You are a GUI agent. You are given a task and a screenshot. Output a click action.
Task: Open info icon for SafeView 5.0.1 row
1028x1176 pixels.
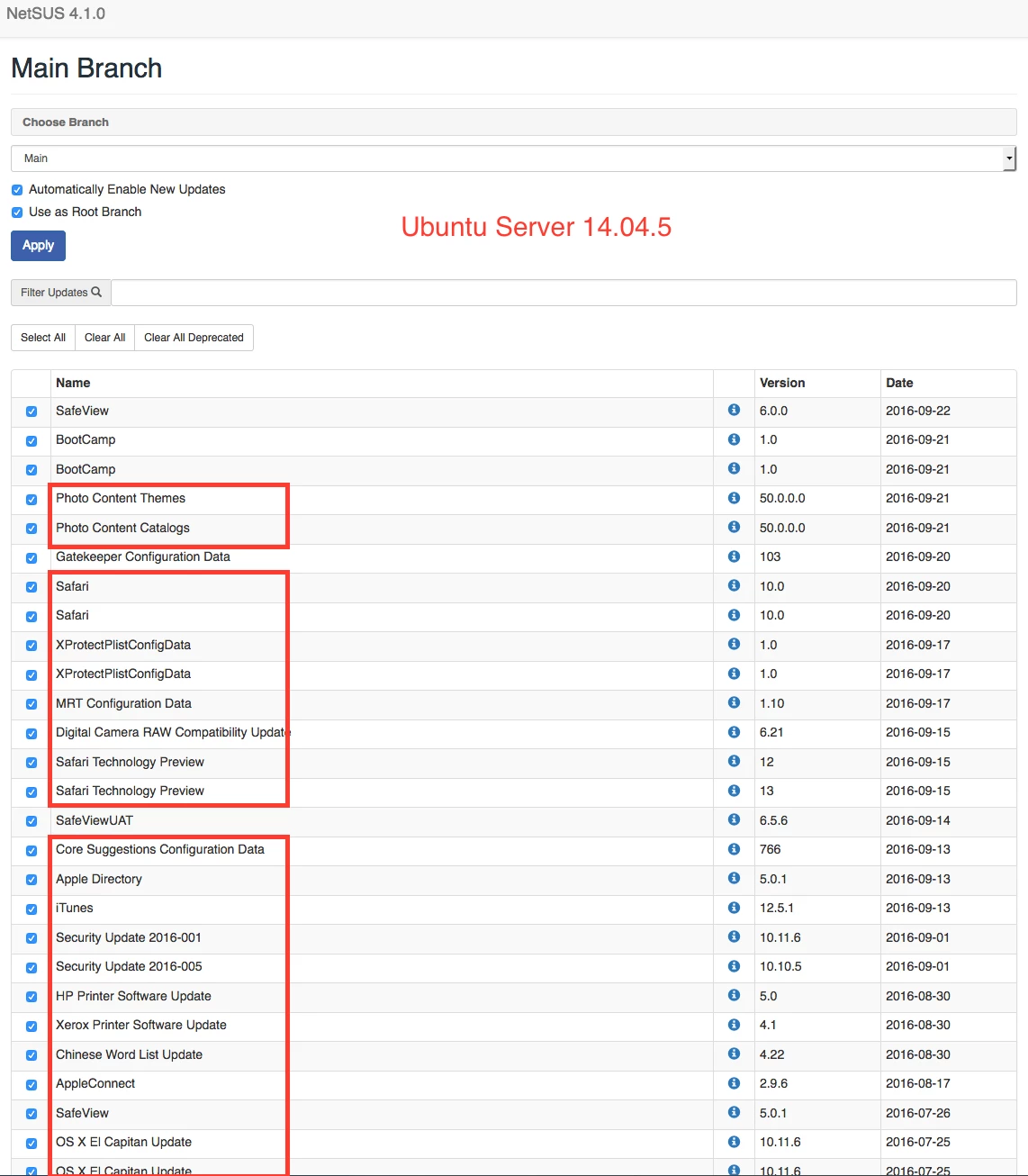point(734,1112)
